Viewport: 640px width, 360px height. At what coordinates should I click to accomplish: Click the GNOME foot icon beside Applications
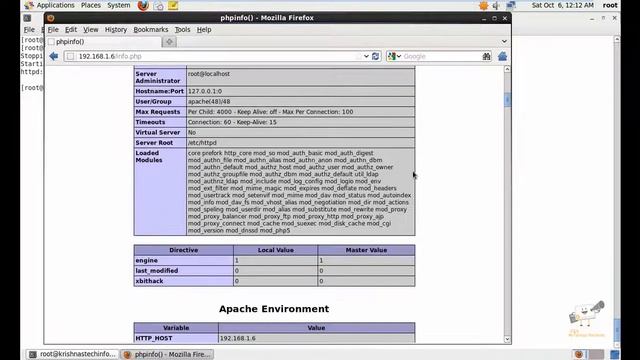tap(29, 5)
